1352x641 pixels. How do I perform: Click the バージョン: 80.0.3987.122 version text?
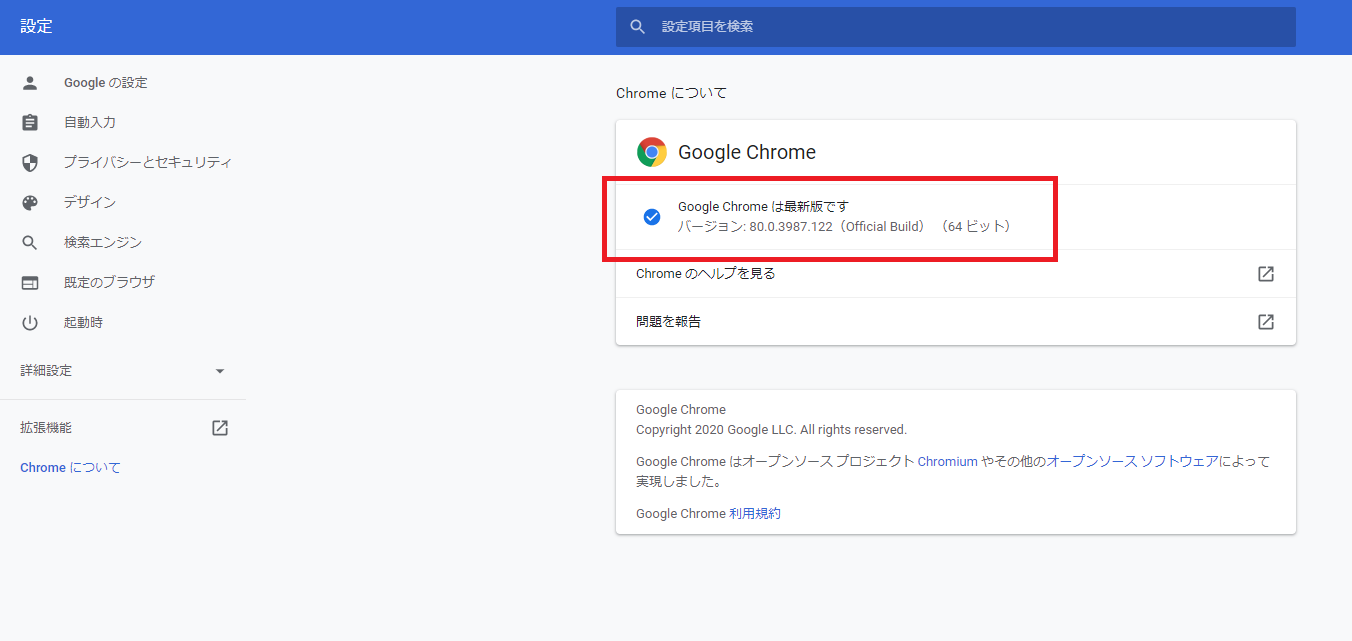tap(847, 227)
